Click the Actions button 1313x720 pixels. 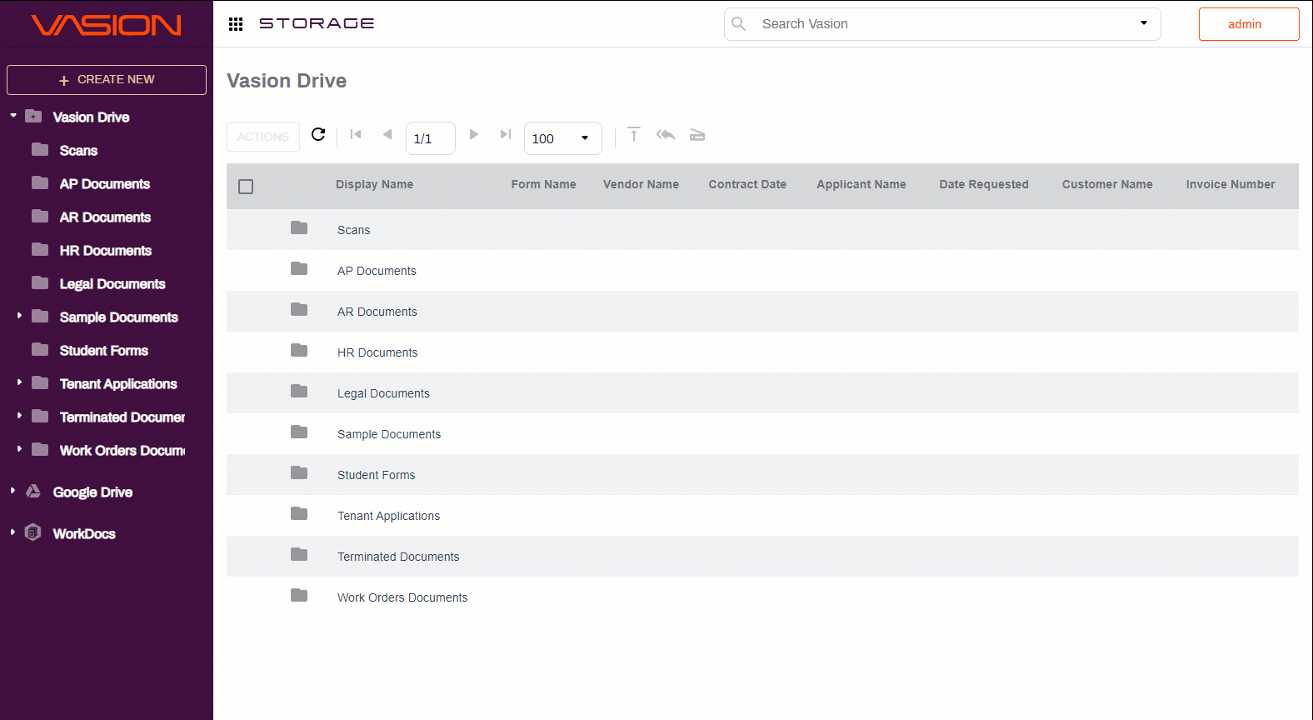263,137
